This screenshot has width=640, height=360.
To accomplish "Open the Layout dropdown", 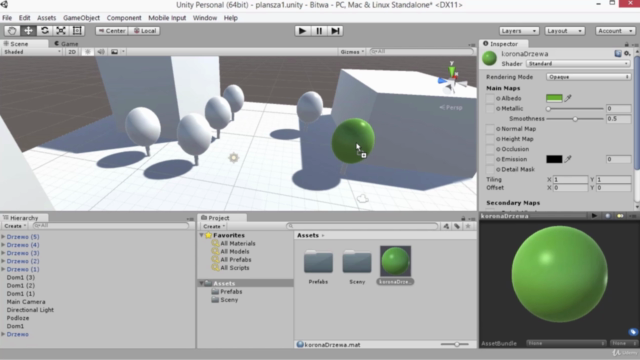I will (x=564, y=31).
